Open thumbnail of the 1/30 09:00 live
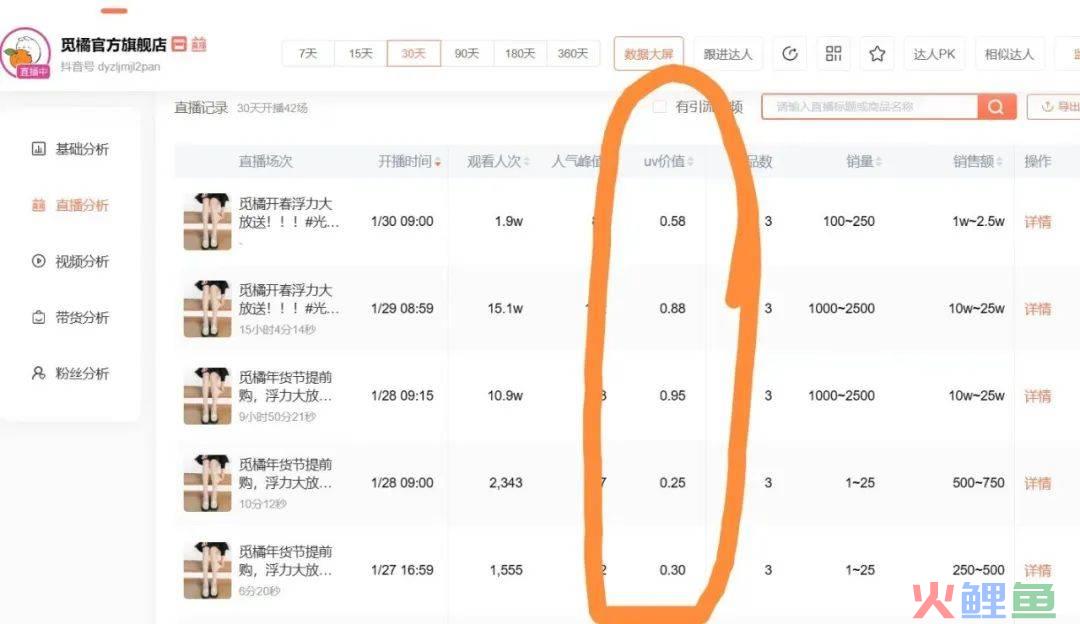The width and height of the screenshot is (1080, 624). [207, 221]
